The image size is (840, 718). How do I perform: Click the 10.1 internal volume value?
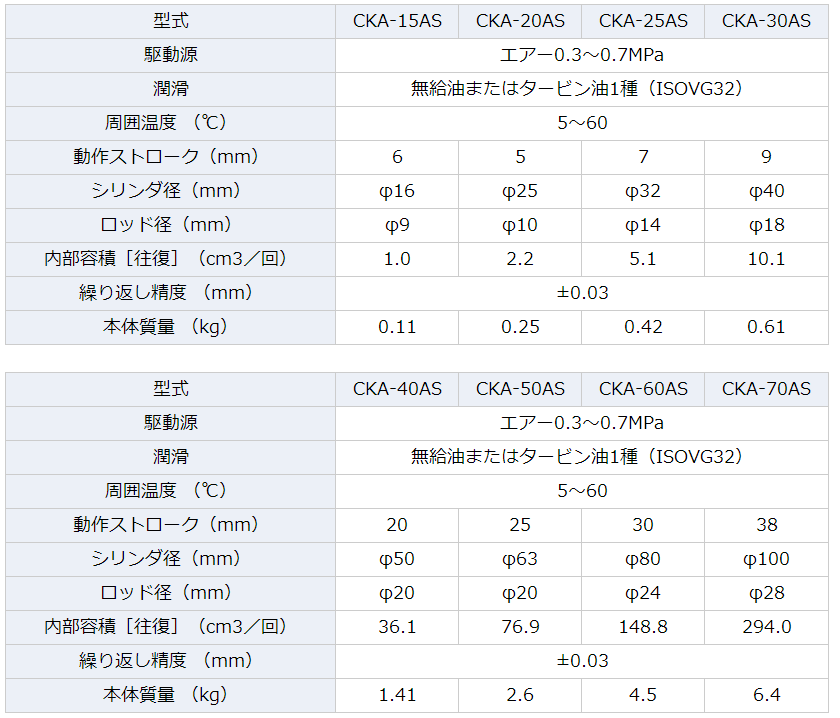tap(767, 259)
